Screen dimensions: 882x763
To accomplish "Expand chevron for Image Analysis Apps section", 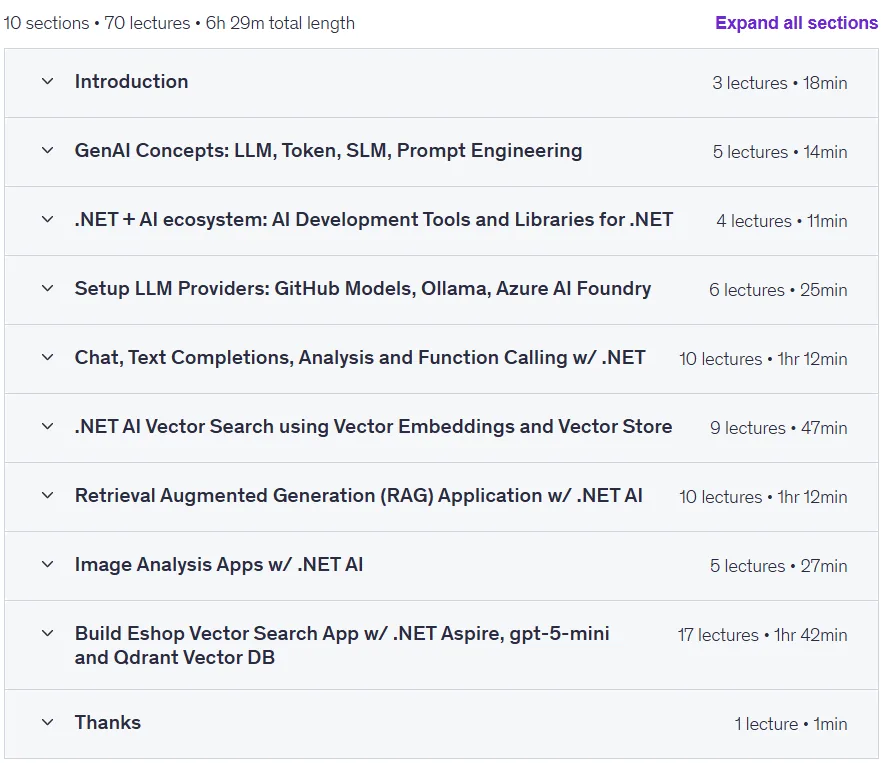I will (48, 564).
